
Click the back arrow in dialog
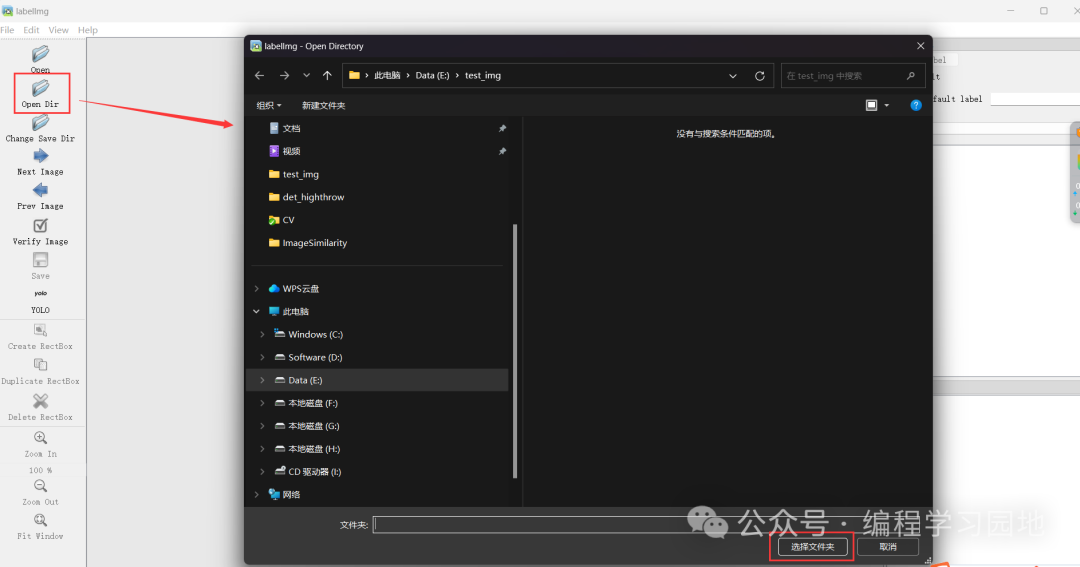point(260,75)
